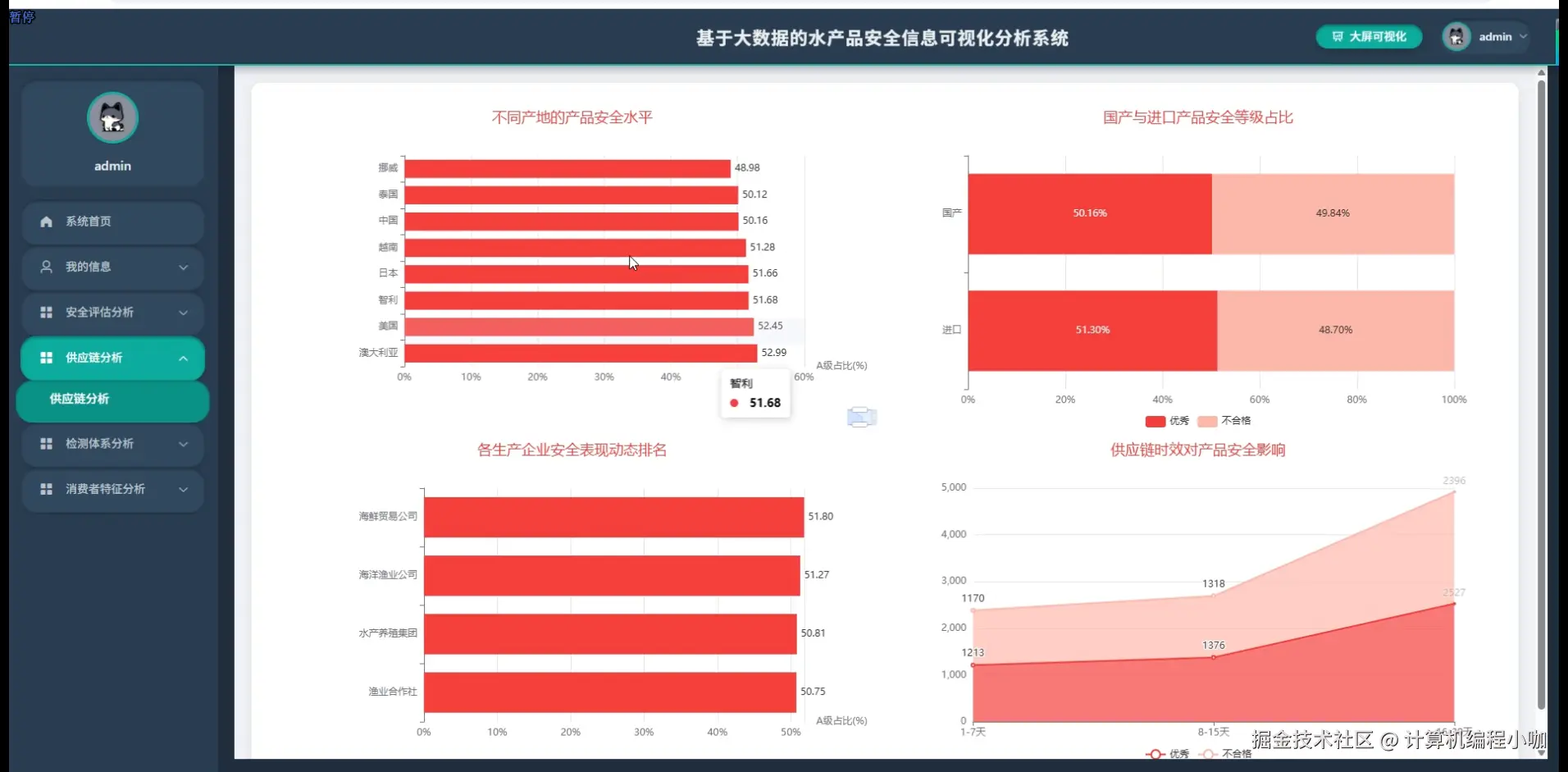Click the grid icon beside 安全评估分析

[45, 313]
